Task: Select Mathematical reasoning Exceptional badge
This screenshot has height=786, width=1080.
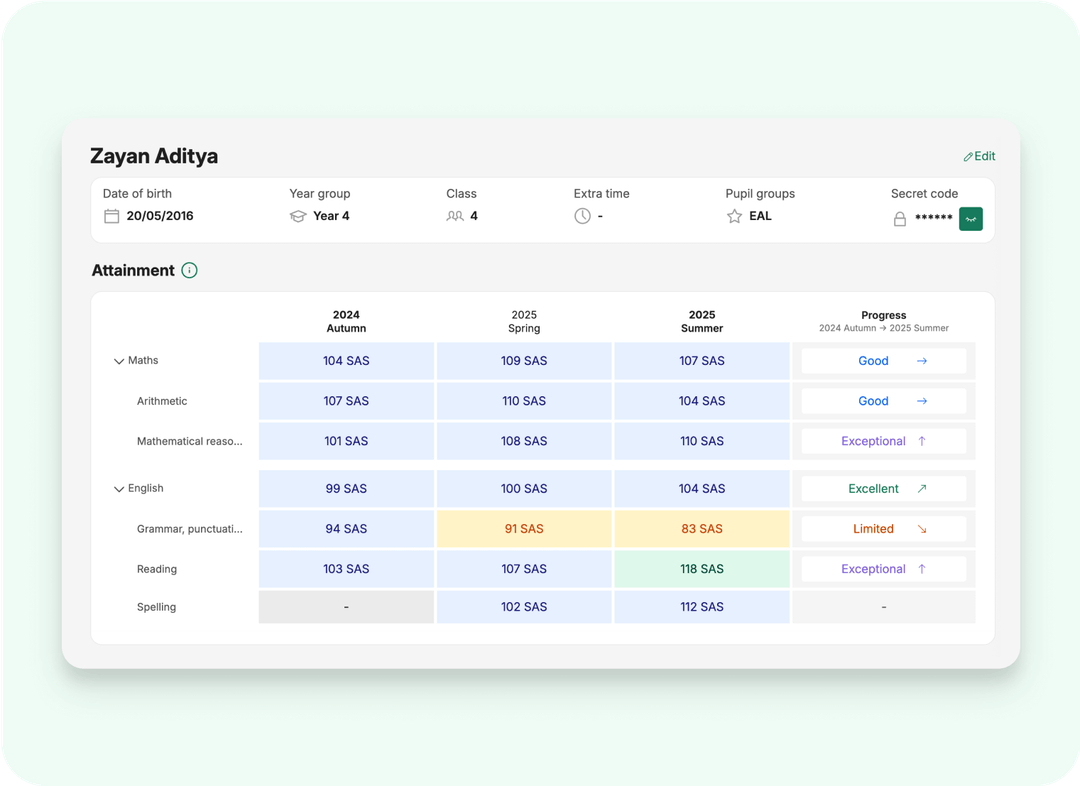Action: [884, 441]
